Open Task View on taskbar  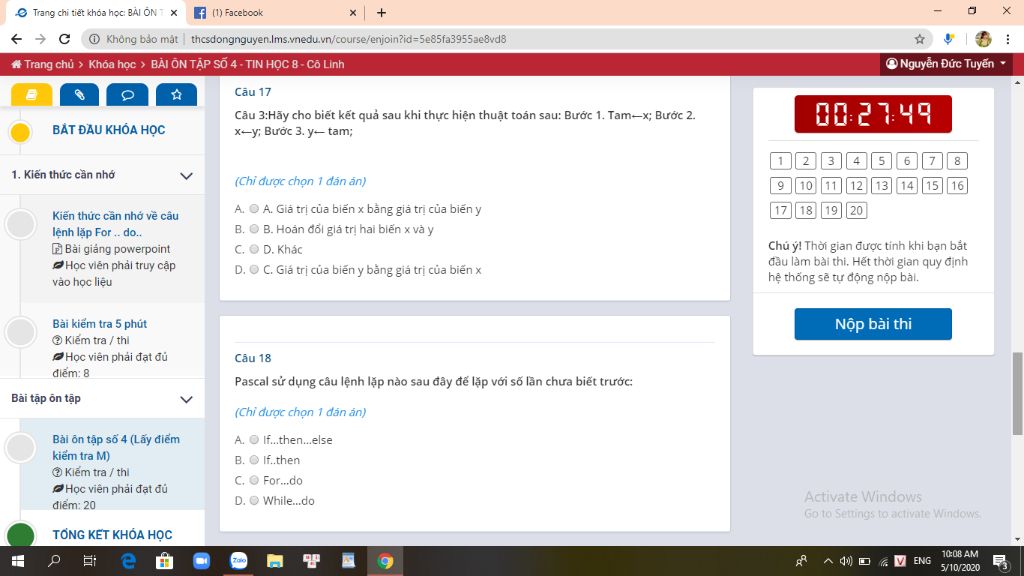(x=89, y=561)
